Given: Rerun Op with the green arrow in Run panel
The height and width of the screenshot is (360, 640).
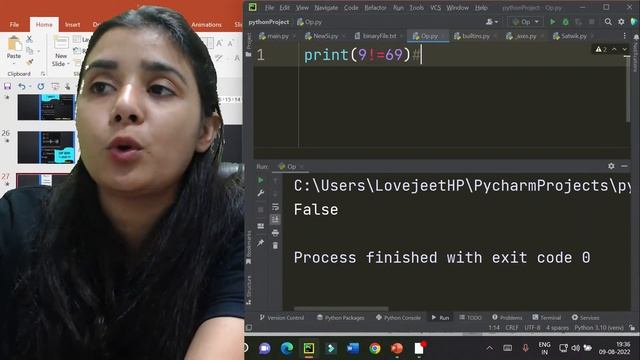Looking at the screenshot, I should point(260,180).
